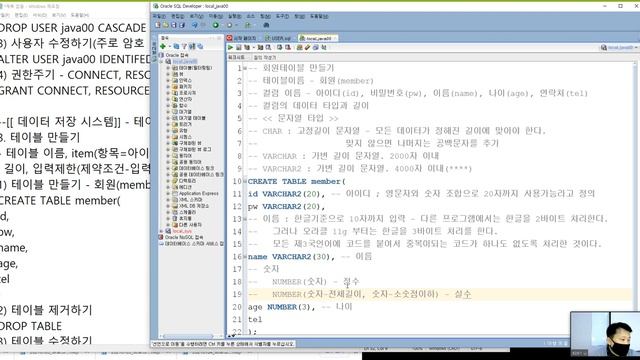Click the Save icon in main toolbar

coord(173,25)
